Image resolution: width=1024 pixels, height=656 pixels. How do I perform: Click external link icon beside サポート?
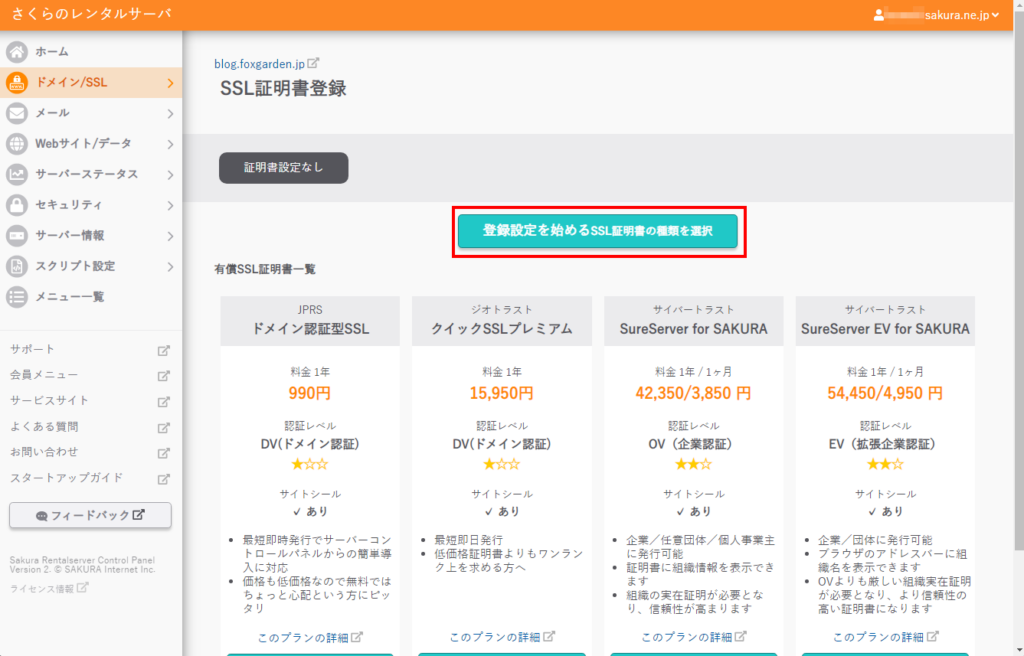coord(163,350)
